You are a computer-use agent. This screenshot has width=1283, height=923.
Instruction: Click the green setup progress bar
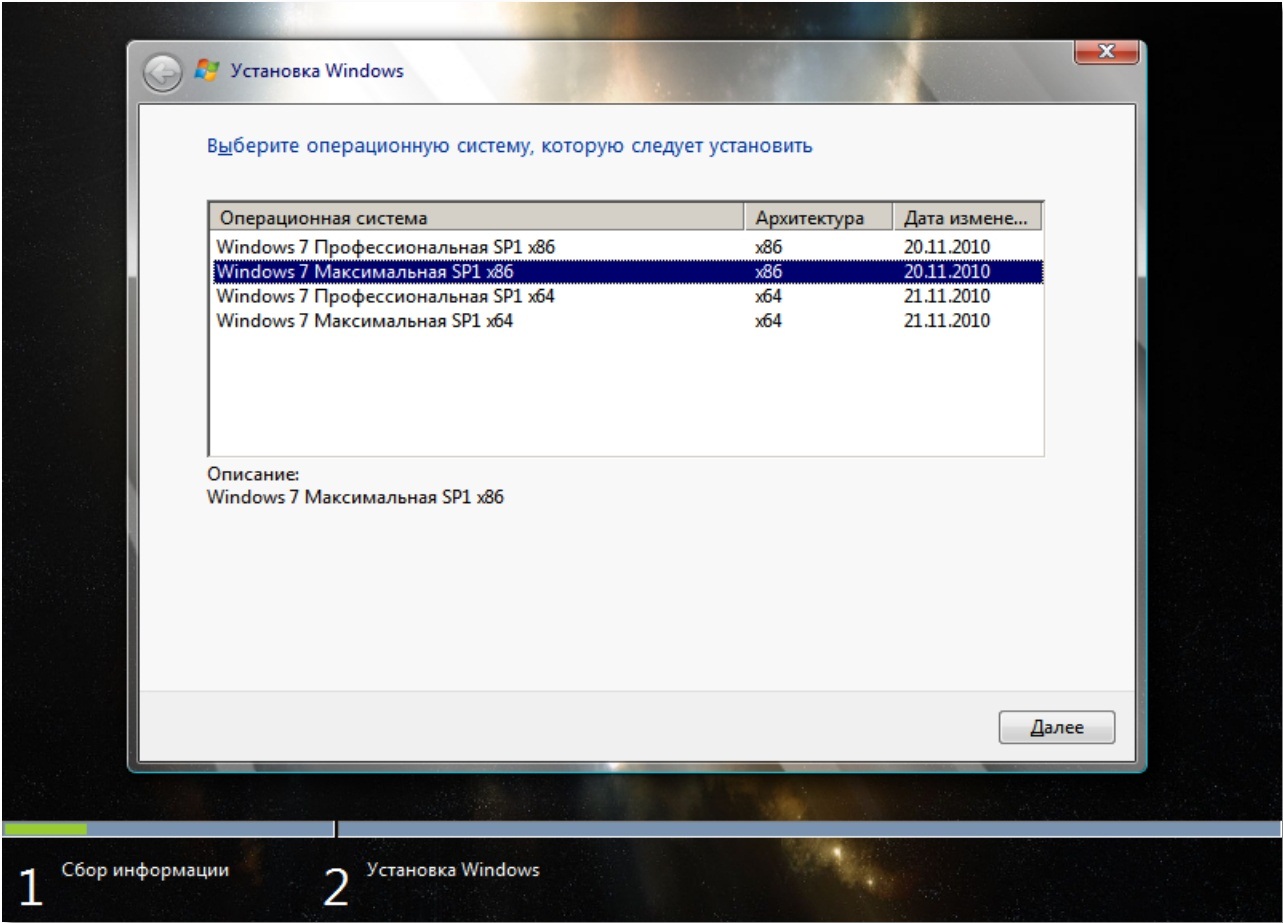(45, 829)
